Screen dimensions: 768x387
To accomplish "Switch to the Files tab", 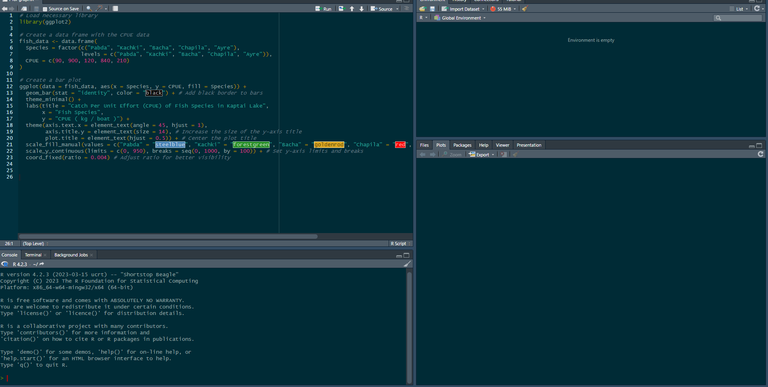I will tap(424, 145).
